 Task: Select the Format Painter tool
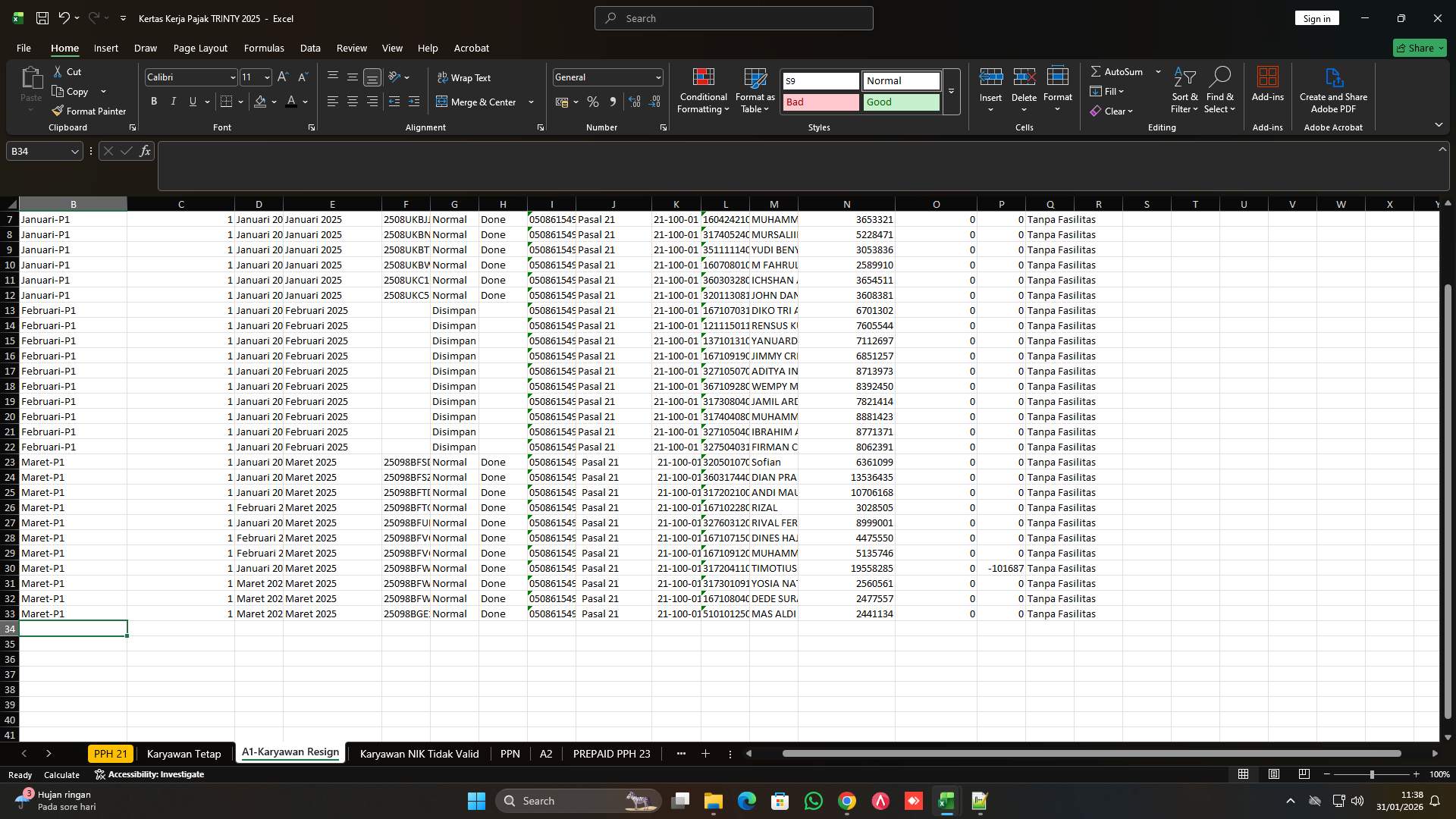(x=89, y=111)
